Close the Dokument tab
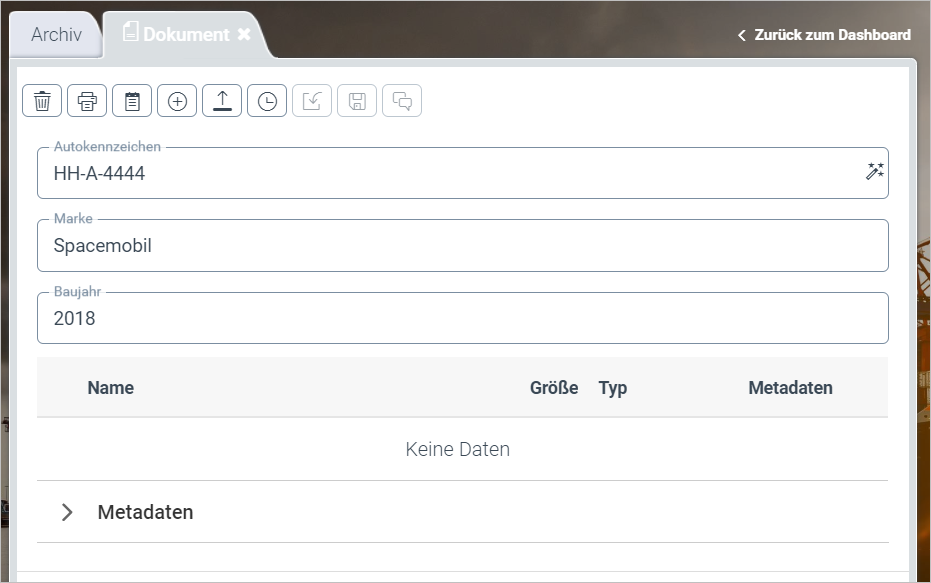The width and height of the screenshot is (931, 583). pos(244,35)
